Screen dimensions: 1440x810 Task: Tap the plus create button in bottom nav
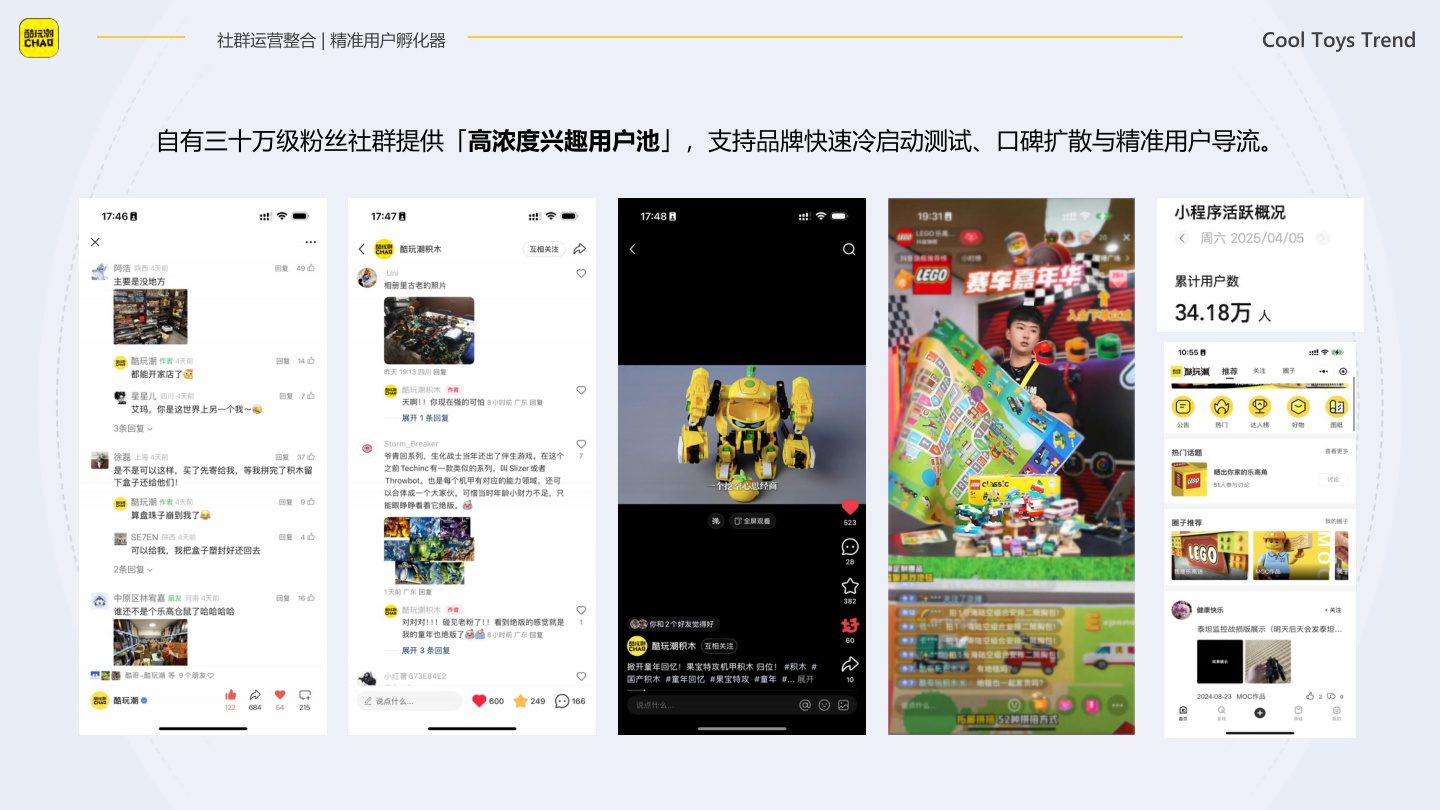pos(1260,713)
